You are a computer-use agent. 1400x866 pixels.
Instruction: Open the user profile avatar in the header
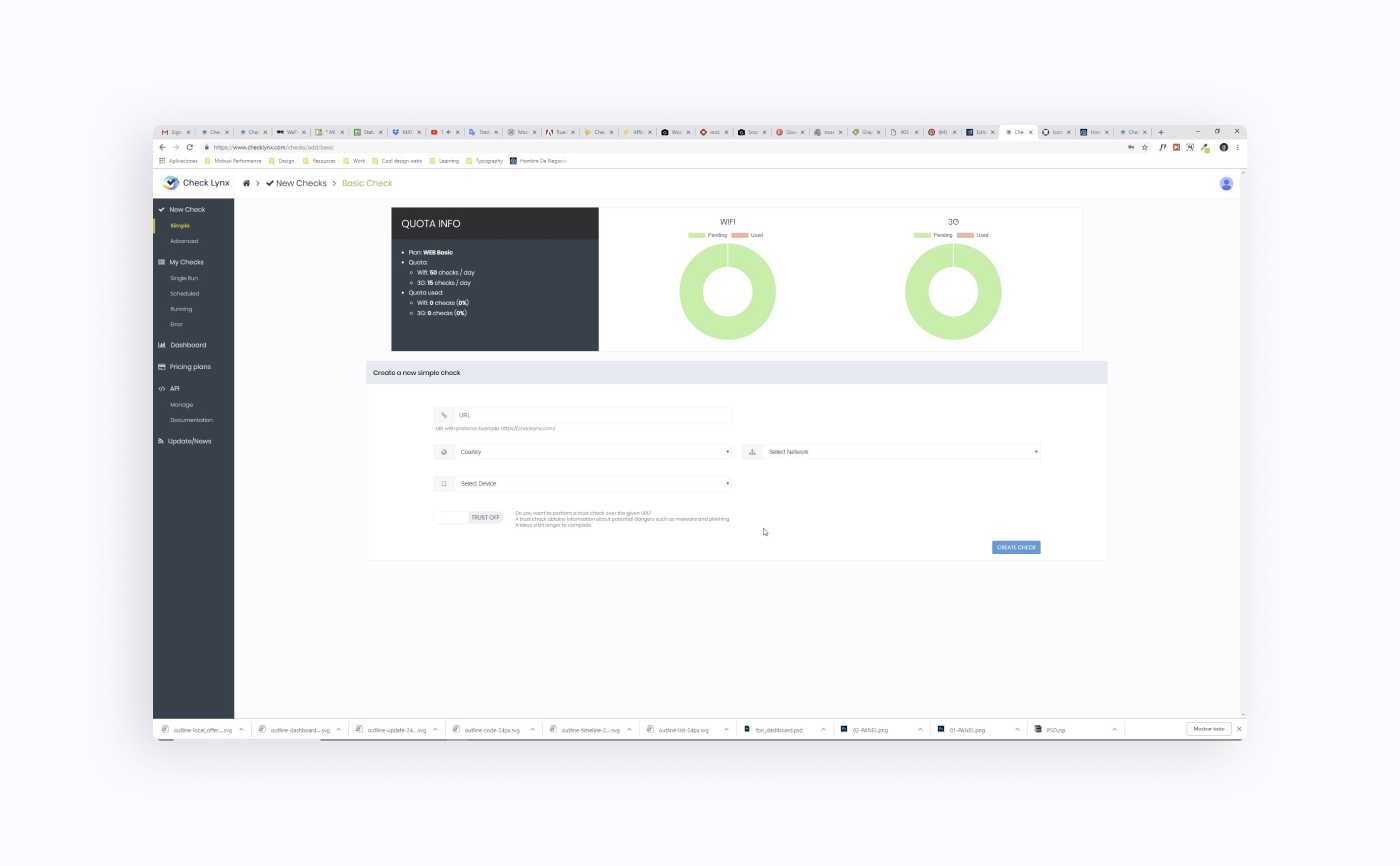click(1226, 183)
